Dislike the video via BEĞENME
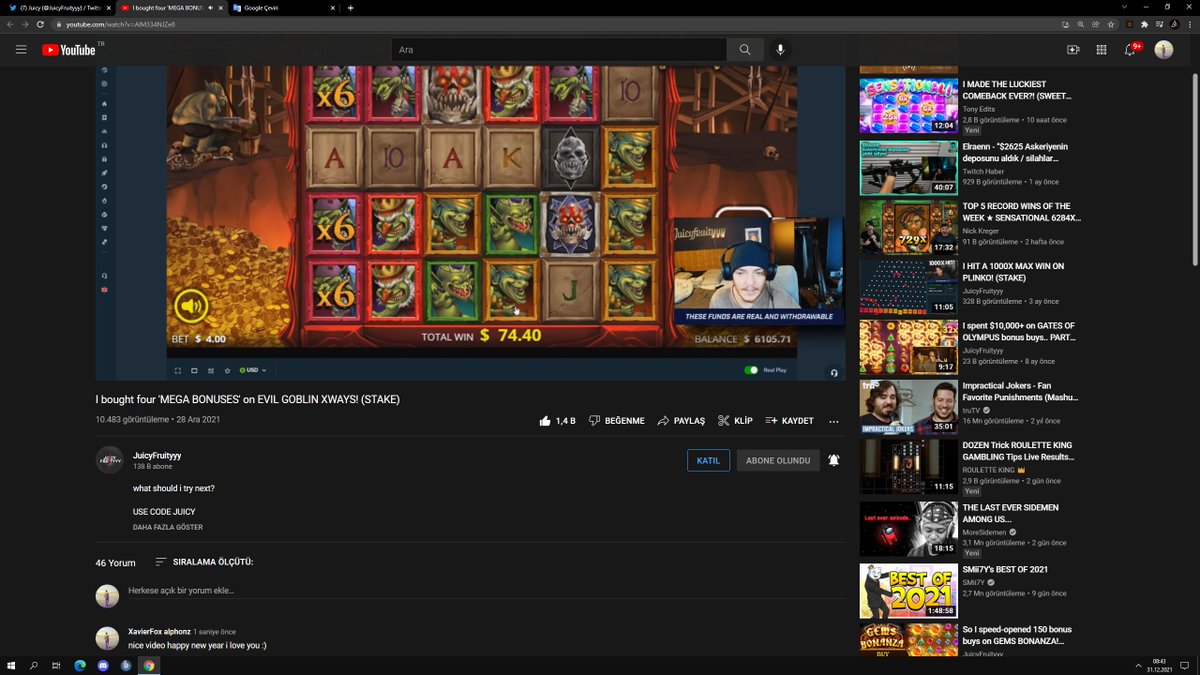This screenshot has height=675, width=1200. point(616,421)
